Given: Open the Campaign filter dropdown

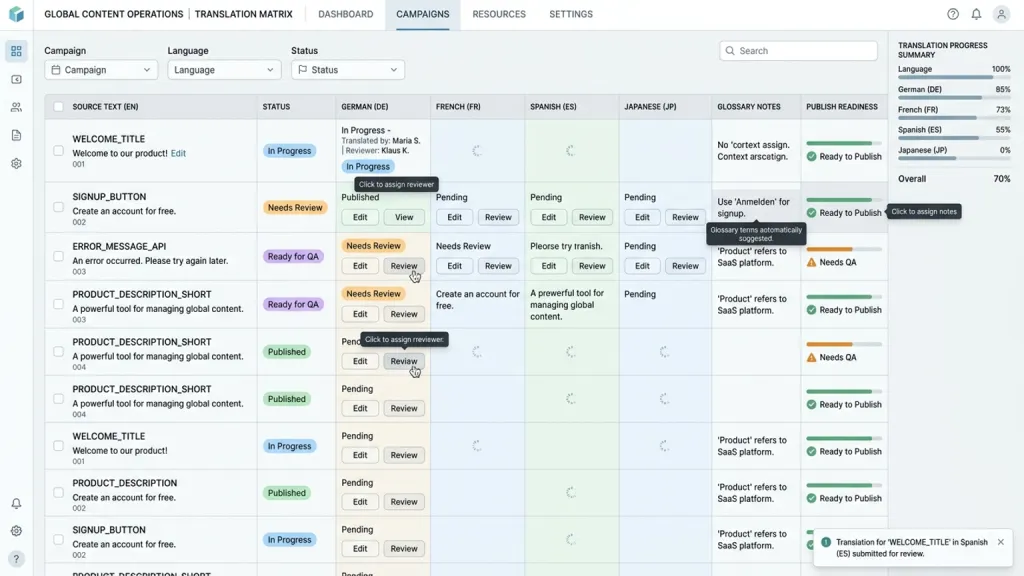Looking at the screenshot, I should tap(101, 70).
